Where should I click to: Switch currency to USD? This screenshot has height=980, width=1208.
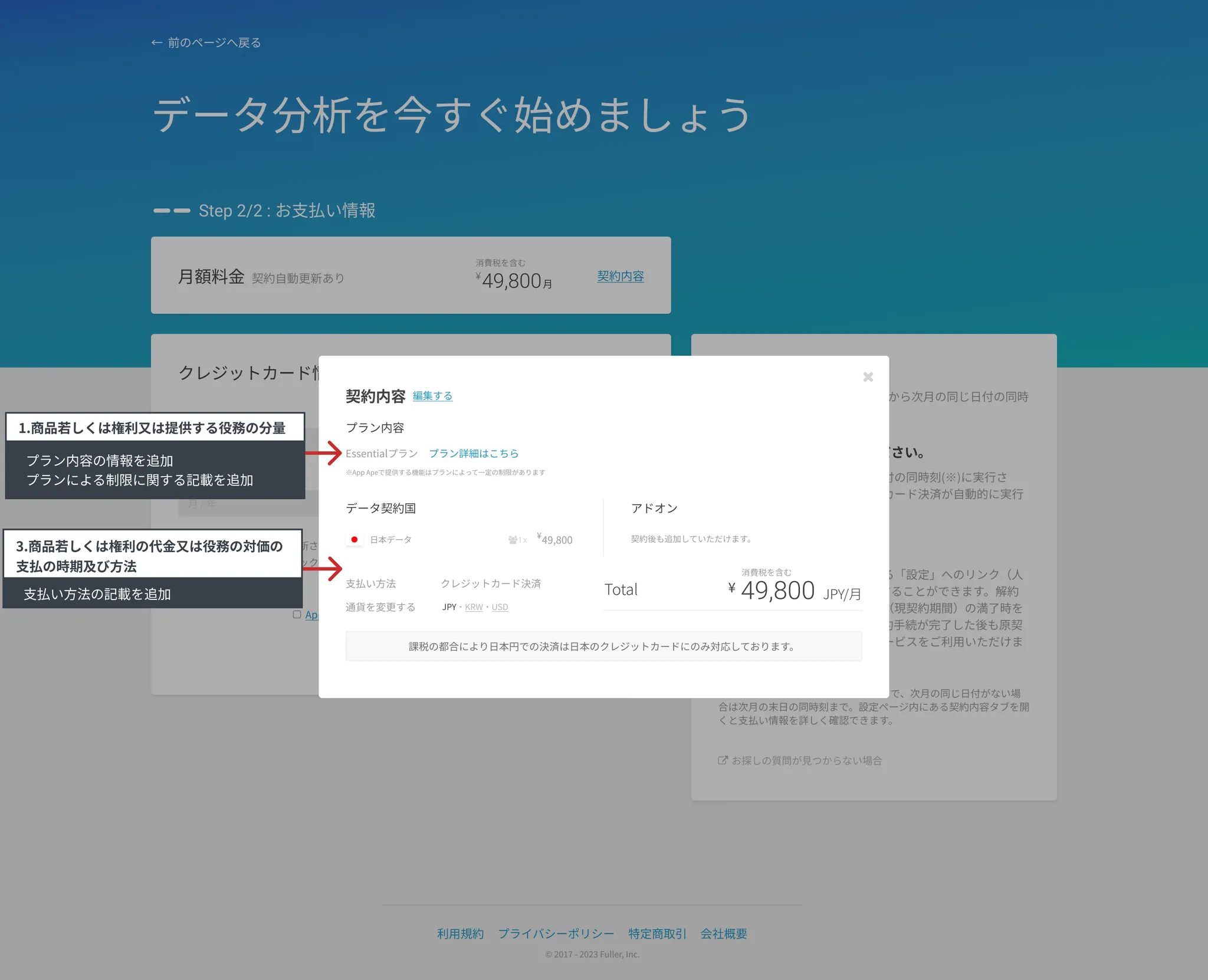500,607
